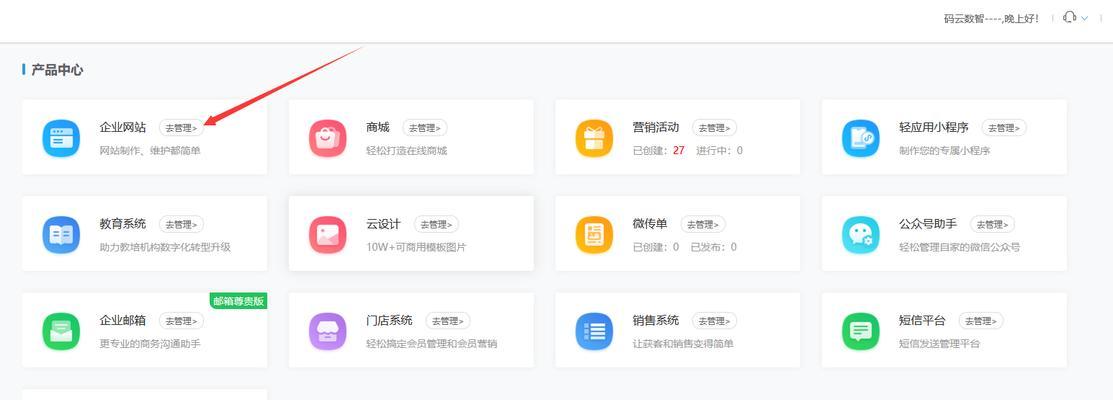Expand the dropdown arrow beside headset icon

[1085, 18]
